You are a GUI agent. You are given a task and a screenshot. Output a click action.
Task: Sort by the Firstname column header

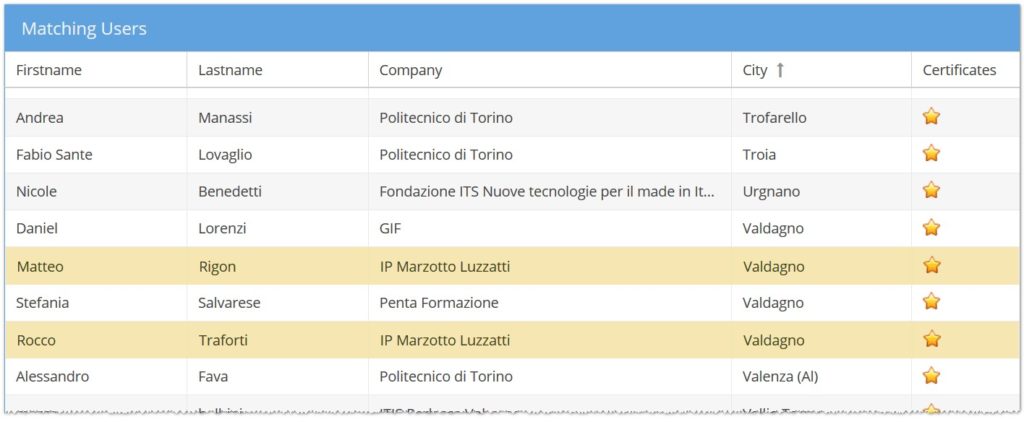click(x=49, y=70)
